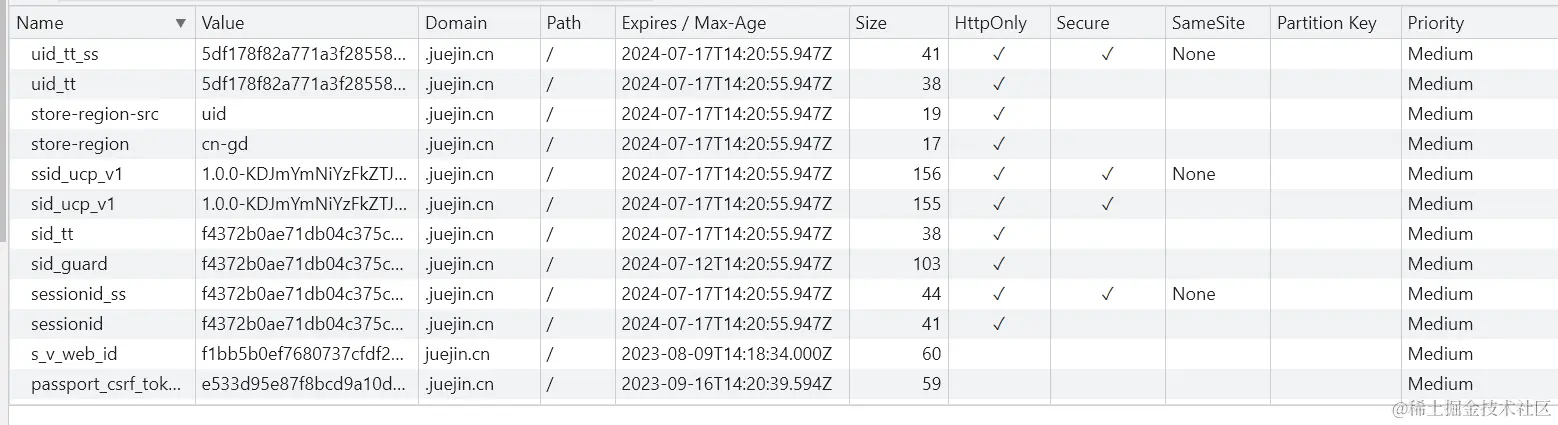Sort cookies by Size column

(871, 23)
